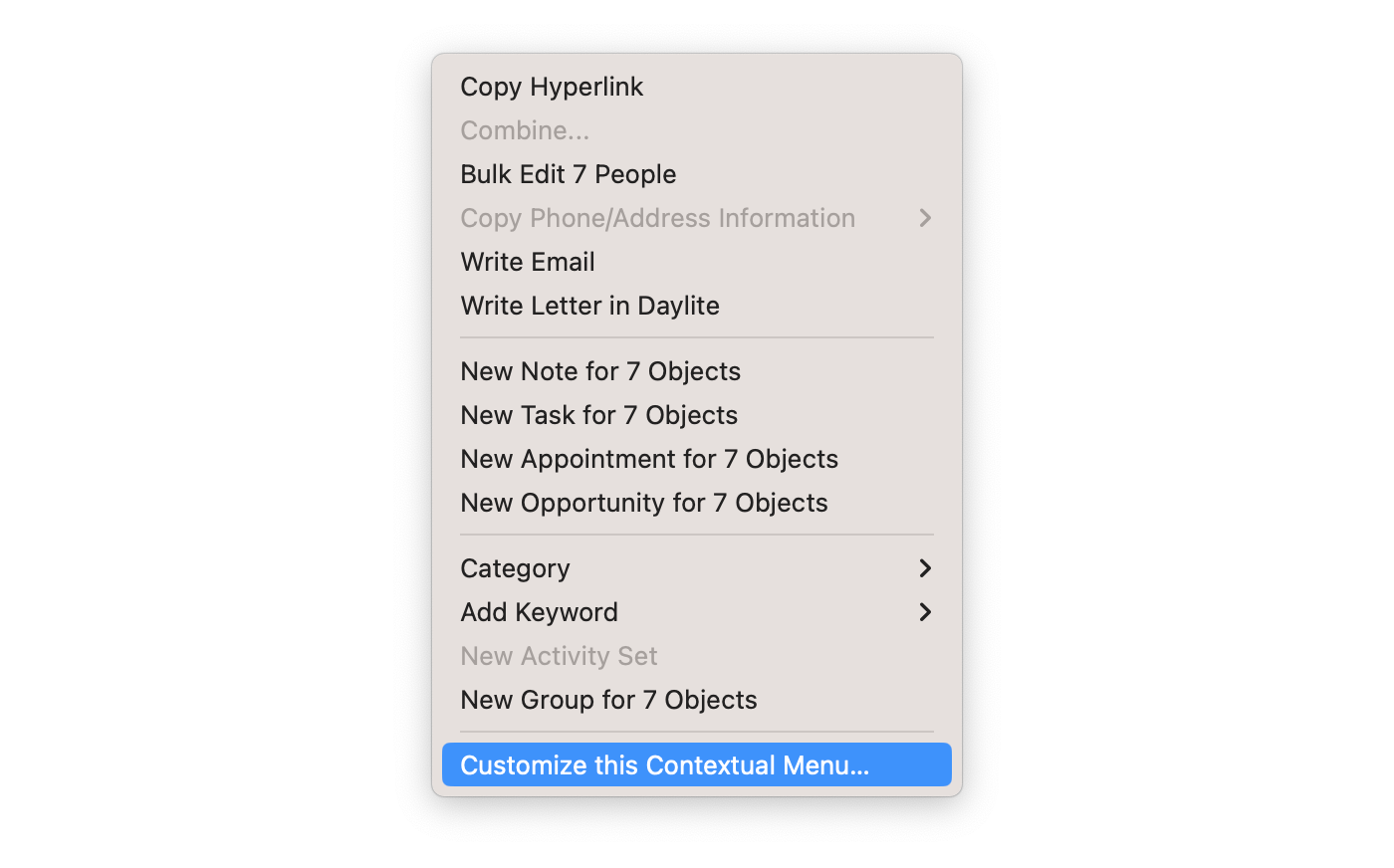Image resolution: width=1394 pixels, height=868 pixels.
Task: Click the separator line above Customize this Contextual Menu
Action: pyautogui.click(x=697, y=733)
